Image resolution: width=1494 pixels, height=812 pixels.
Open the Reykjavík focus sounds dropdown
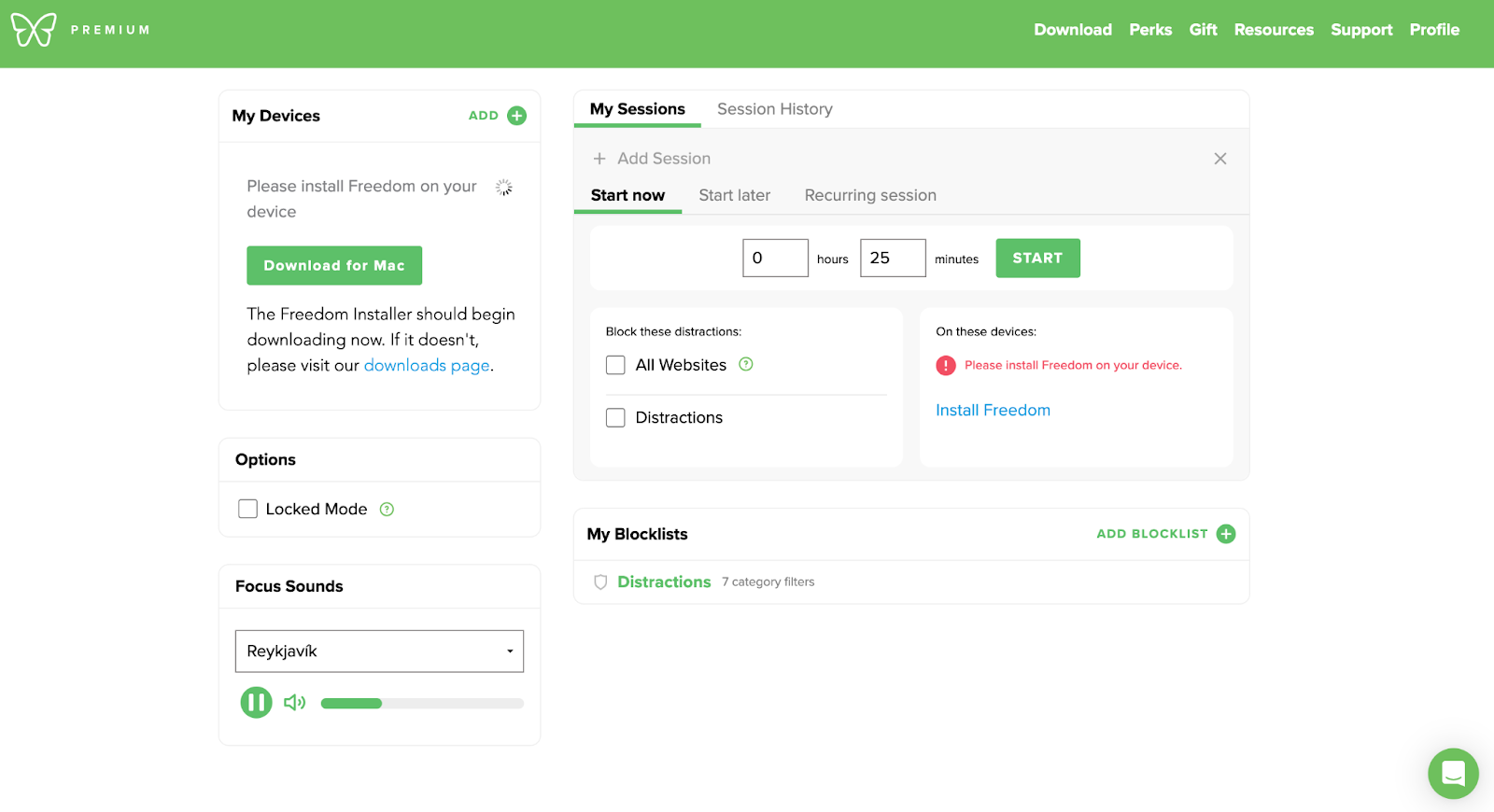click(x=379, y=651)
